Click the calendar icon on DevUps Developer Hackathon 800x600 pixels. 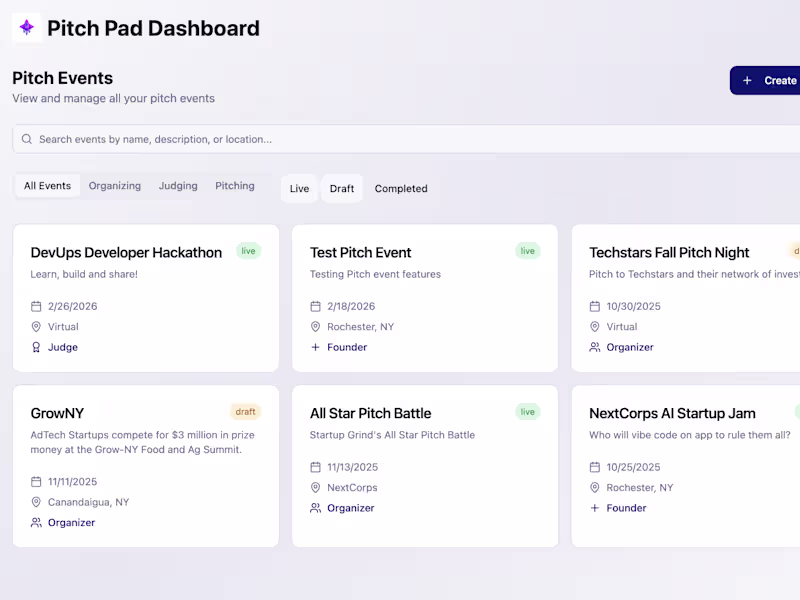click(34, 306)
